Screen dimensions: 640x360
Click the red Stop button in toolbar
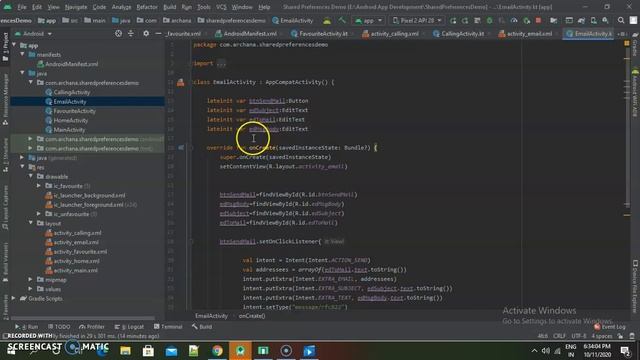coord(538,20)
